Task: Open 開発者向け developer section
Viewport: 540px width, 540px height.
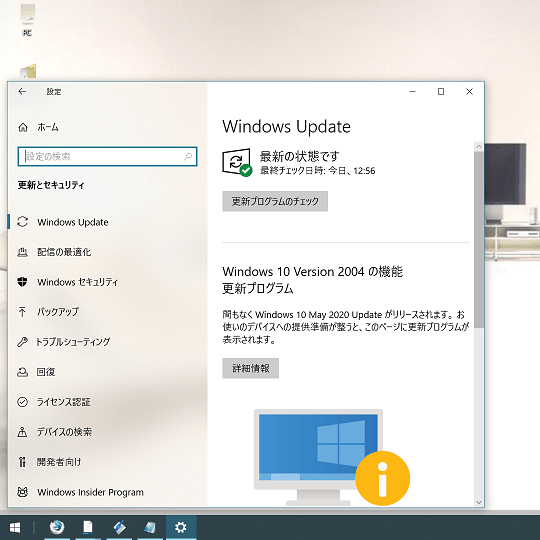Action: 59,462
